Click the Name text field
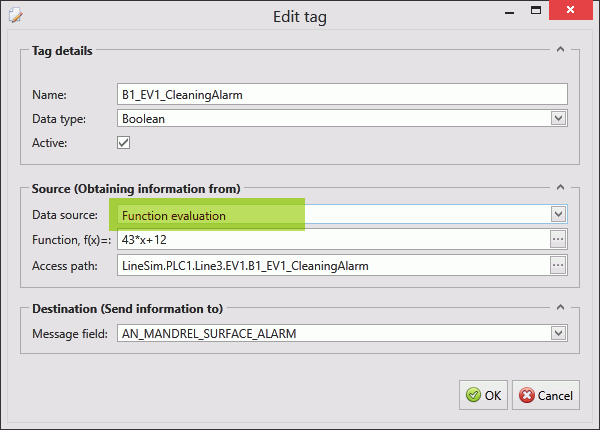 point(342,94)
